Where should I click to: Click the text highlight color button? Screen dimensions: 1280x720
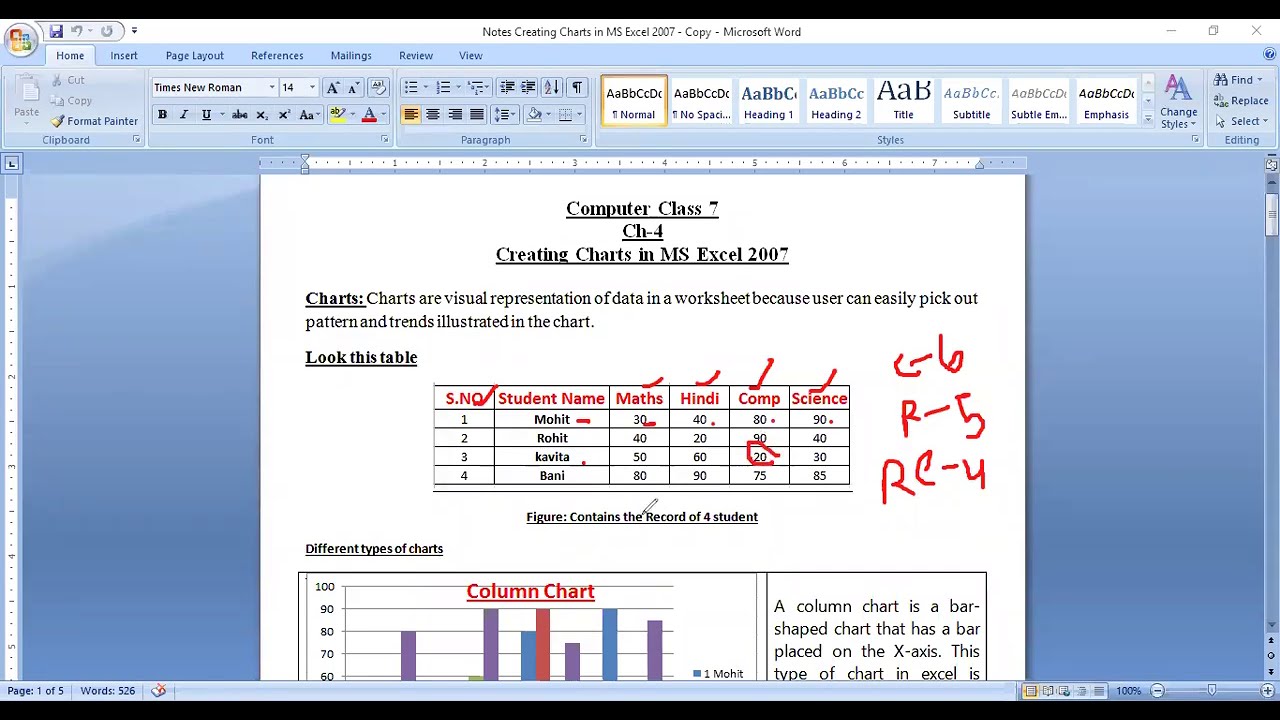(x=337, y=115)
